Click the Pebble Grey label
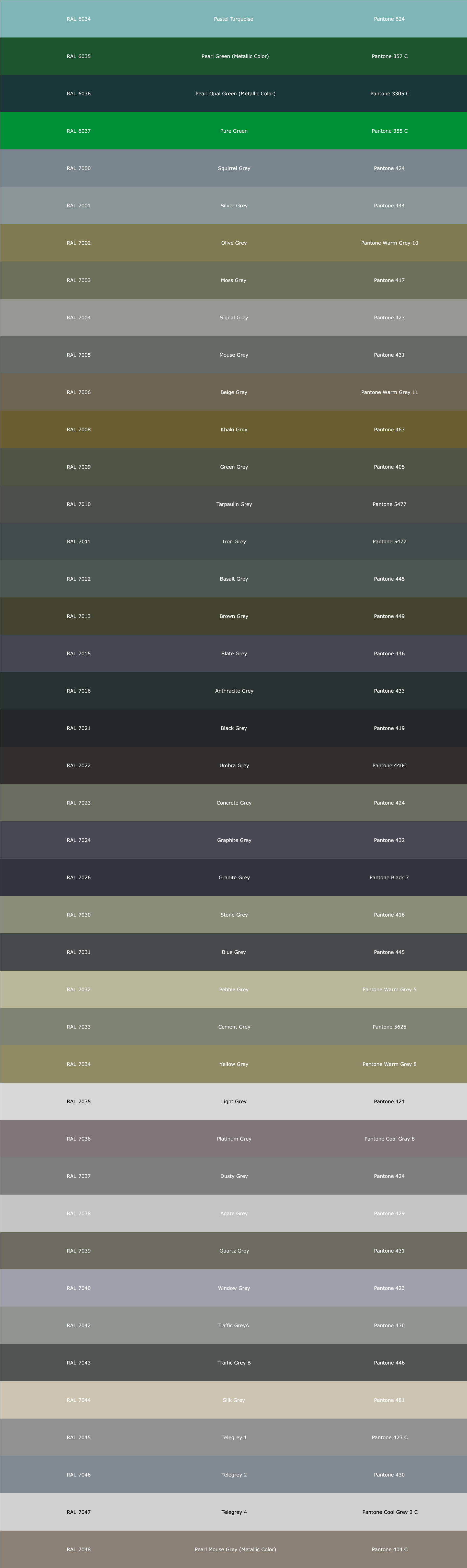This screenshot has width=467, height=1568. pyautogui.click(x=234, y=990)
